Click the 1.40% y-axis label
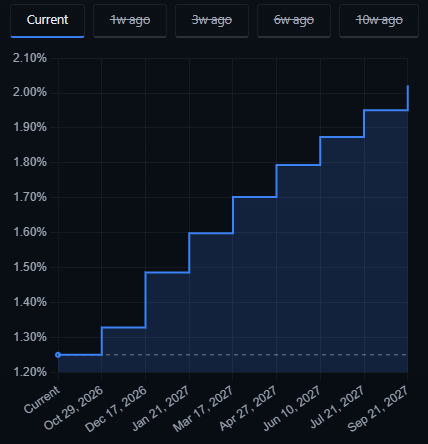This screenshot has width=428, height=444. 30,302
